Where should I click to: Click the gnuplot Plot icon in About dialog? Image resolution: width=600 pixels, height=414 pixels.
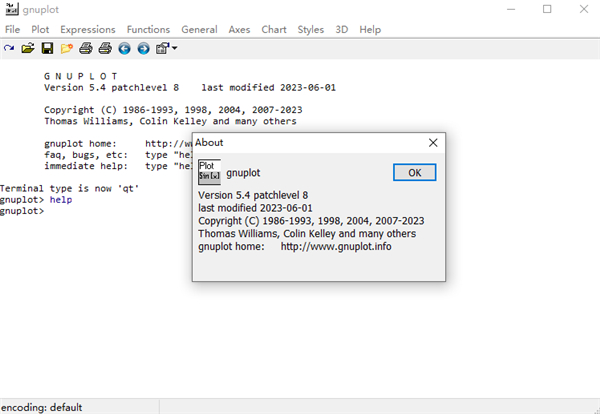point(209,172)
